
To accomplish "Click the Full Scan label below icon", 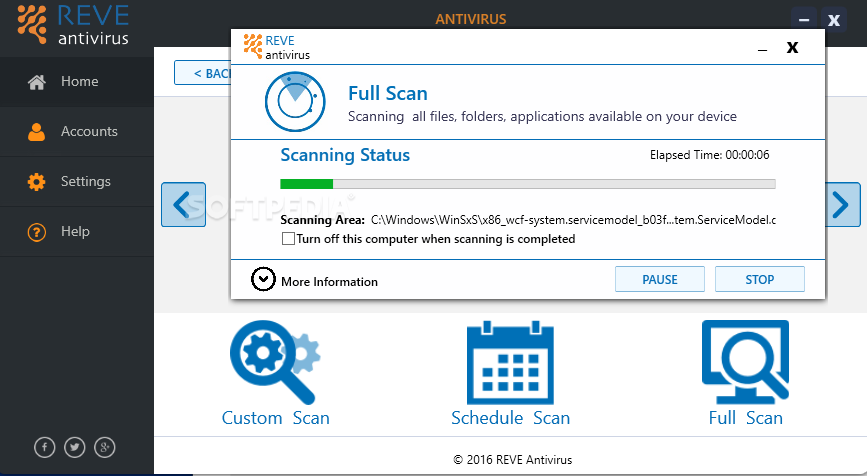I will pyautogui.click(x=745, y=418).
